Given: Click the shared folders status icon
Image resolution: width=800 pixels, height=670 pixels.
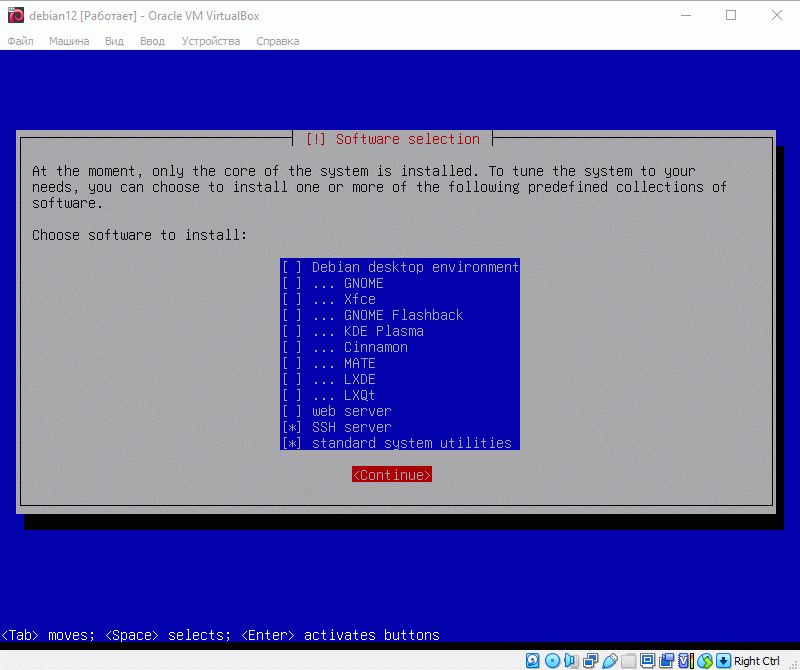Looking at the screenshot, I should click(629, 661).
